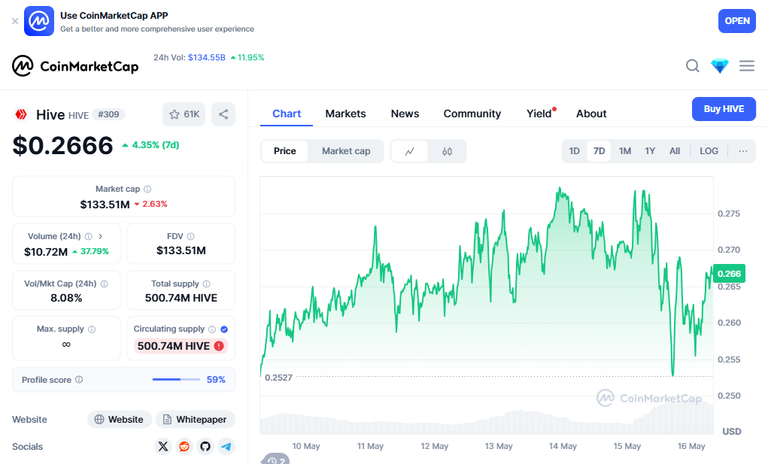Viewport: 768px width, 464px height.
Task: Click the Buy HIVE button
Action: pyautogui.click(x=723, y=109)
